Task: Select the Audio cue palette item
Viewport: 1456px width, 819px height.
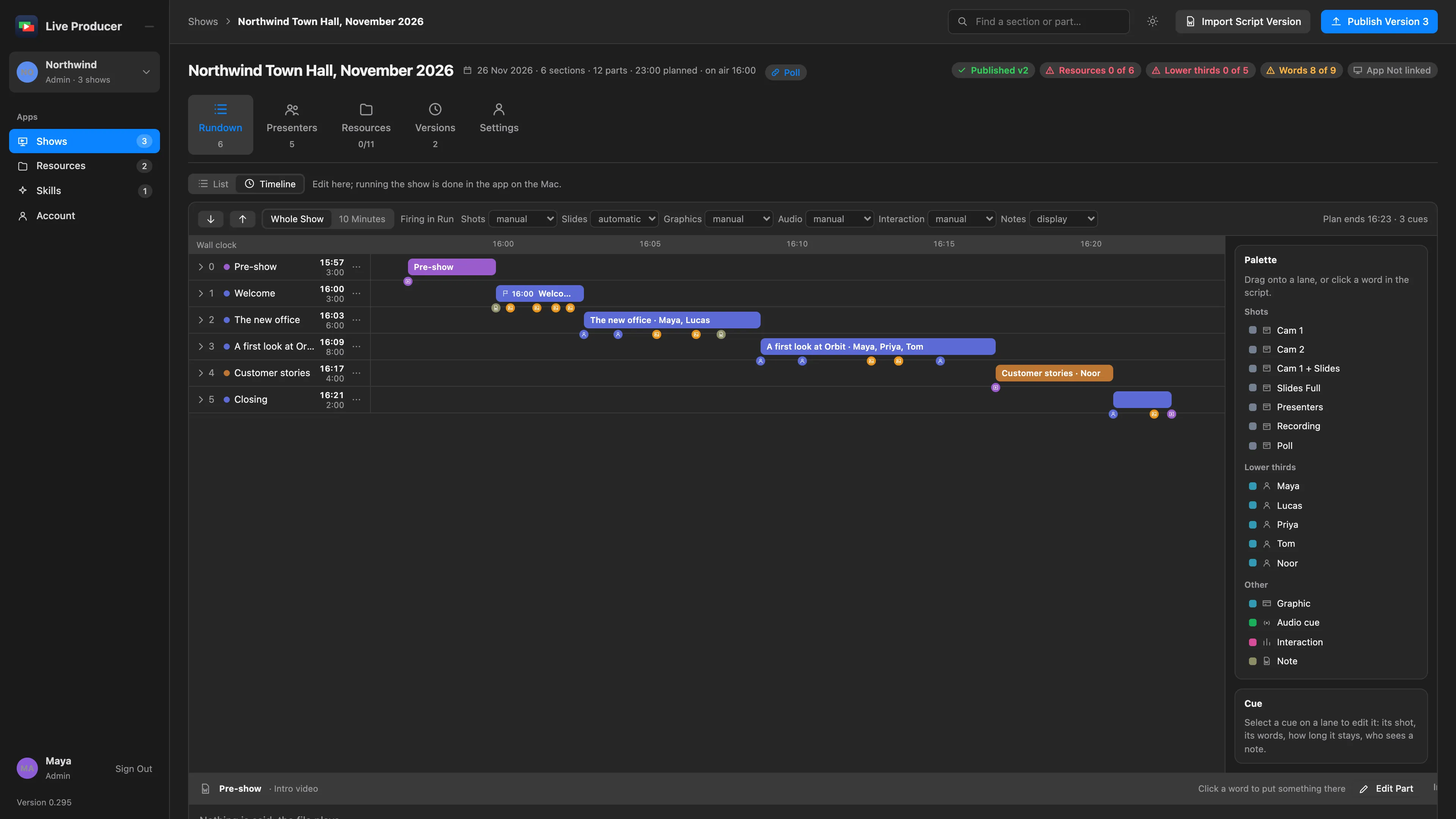Action: [x=1330, y=623]
